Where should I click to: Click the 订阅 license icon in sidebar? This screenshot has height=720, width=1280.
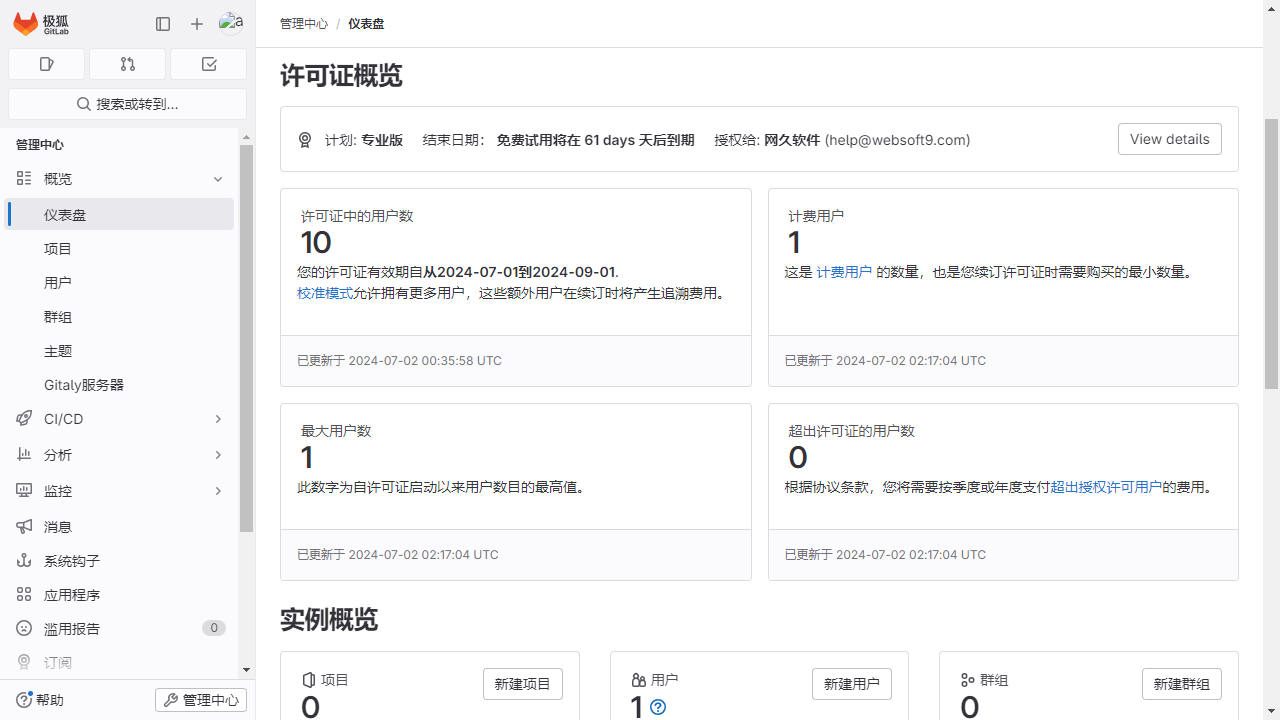coord(24,662)
